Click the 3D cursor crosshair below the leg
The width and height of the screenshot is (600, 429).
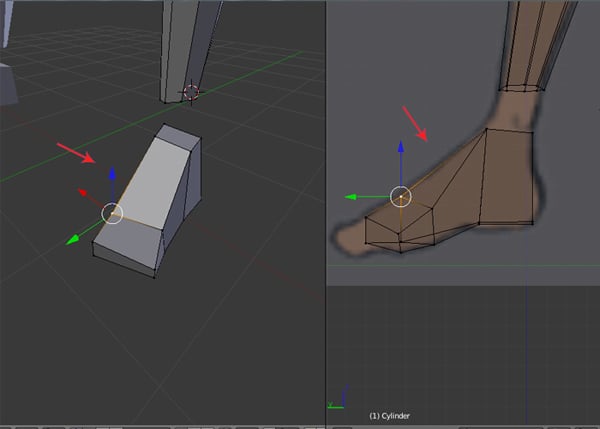(x=190, y=92)
